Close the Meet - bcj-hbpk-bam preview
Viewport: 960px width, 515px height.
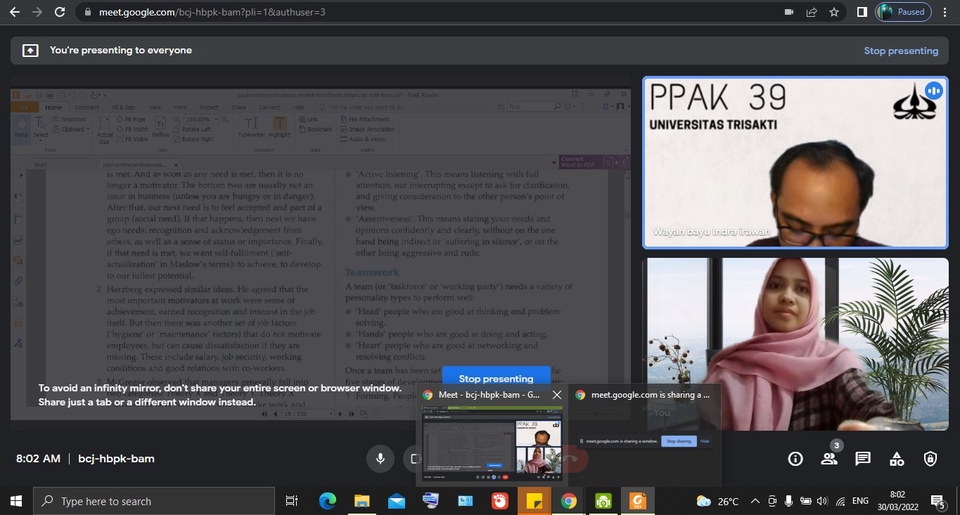557,395
